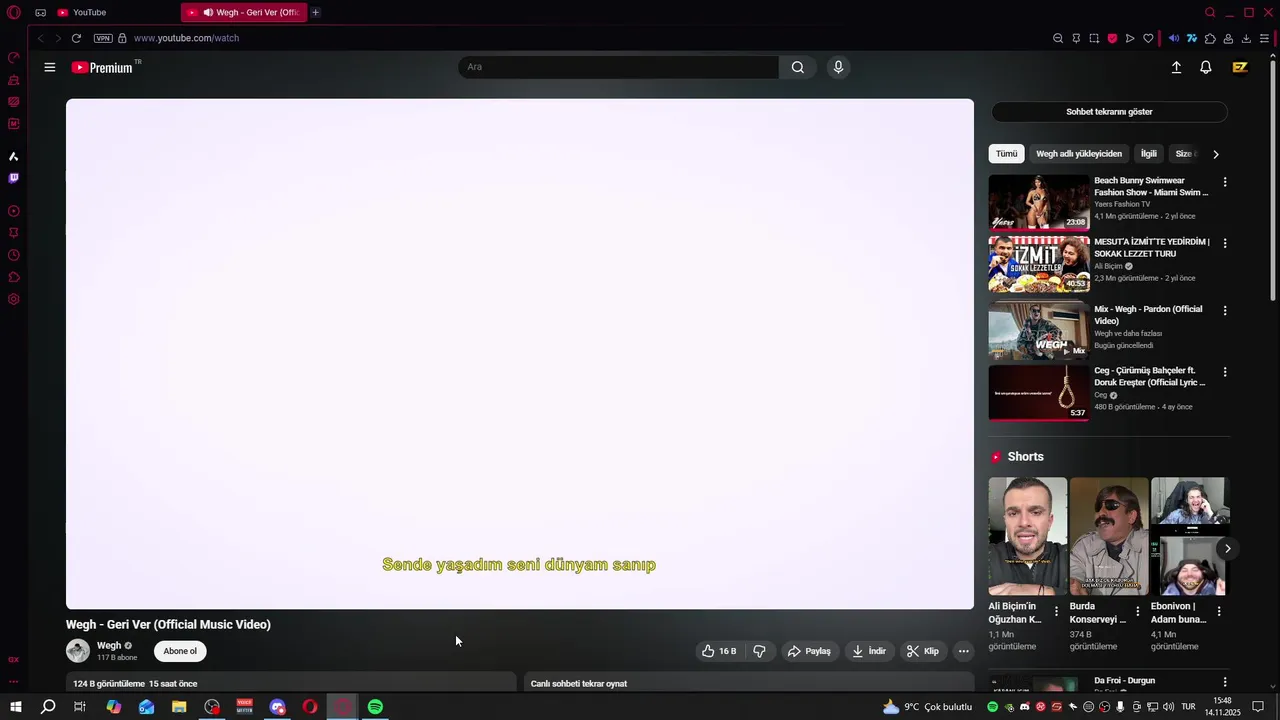Show next Shorts with the arrow
Viewport: 1280px width, 720px height.
pos(1227,548)
